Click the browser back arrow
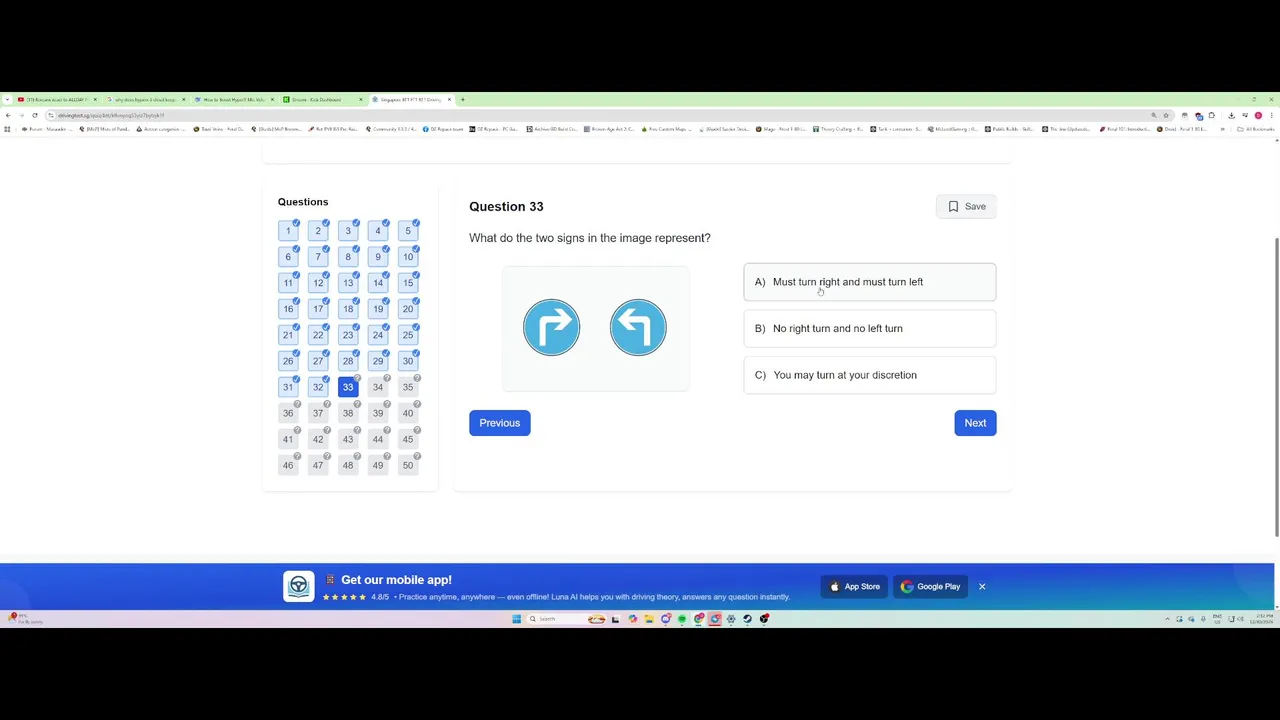1280x720 pixels. tap(8, 115)
